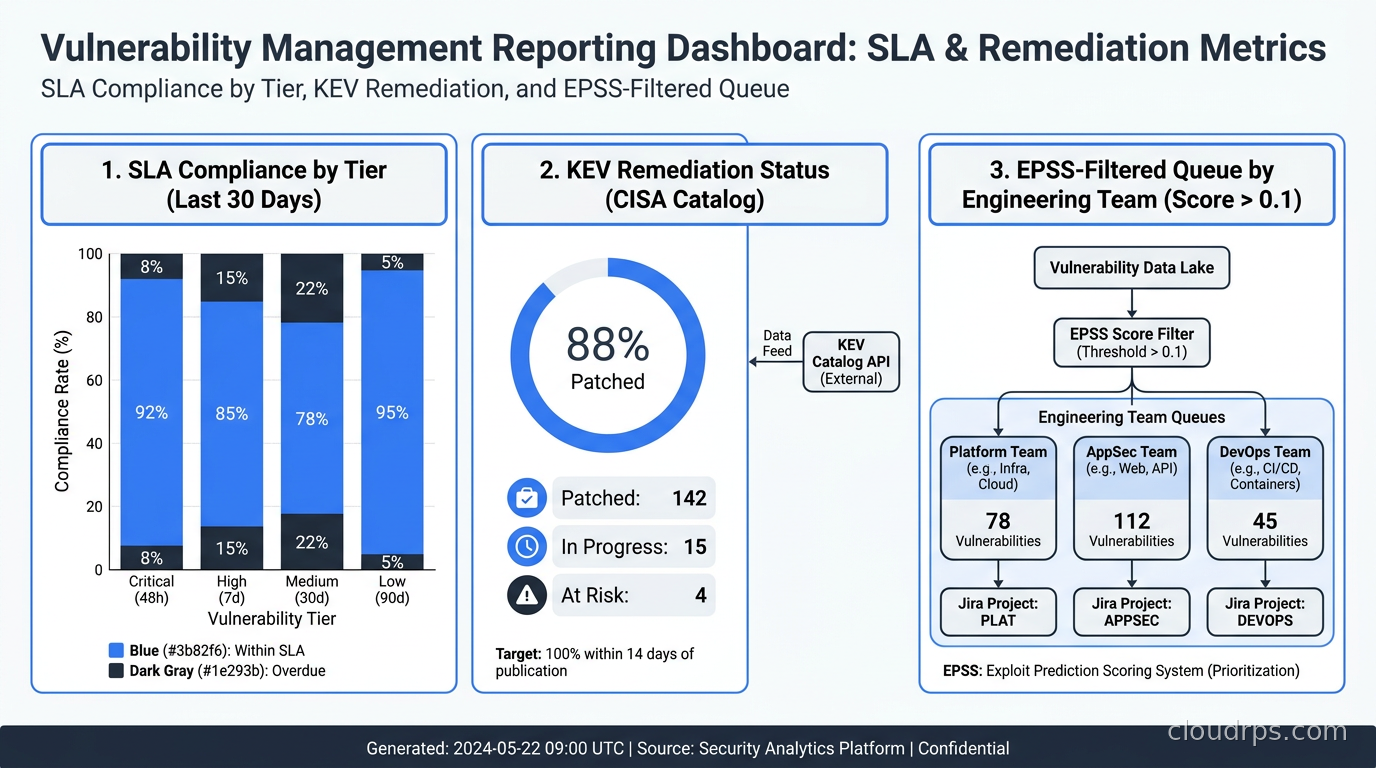Click the Engineering Team Queues heading
The image size is (1376, 768).
[1131, 417]
